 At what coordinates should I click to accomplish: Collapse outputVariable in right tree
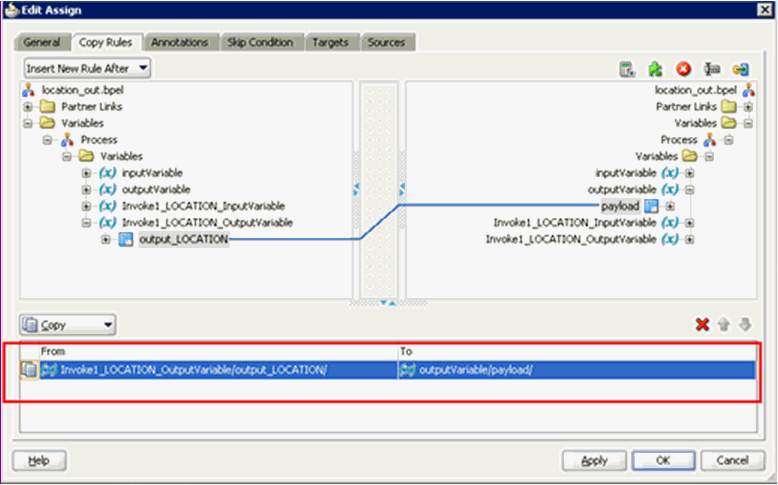coord(690,190)
